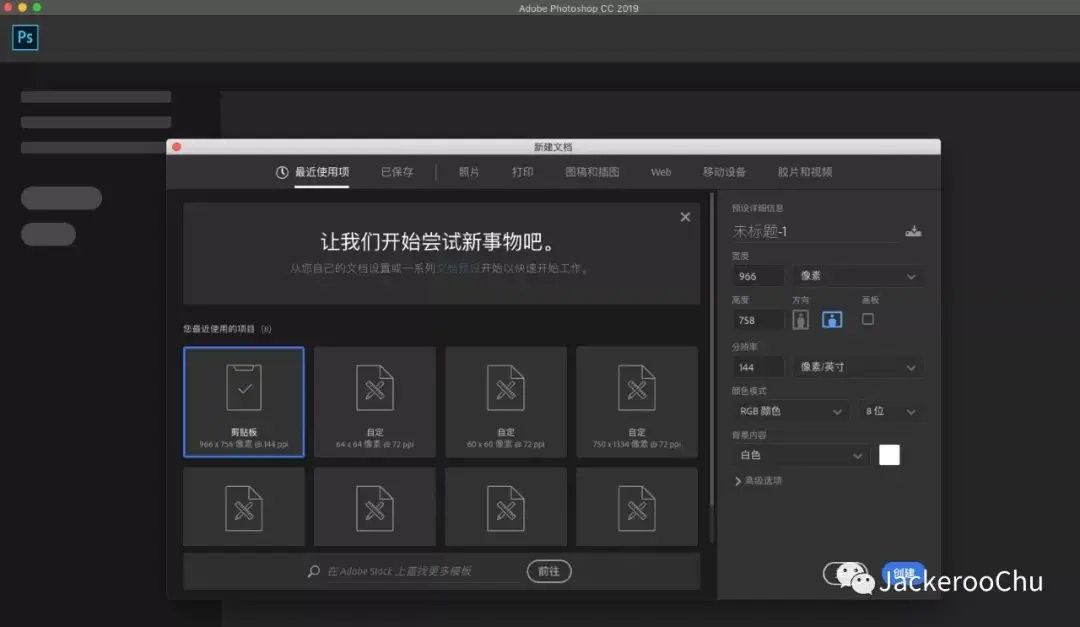This screenshot has width=1080, height=627.
Task: Open the resolution unit 像素/英寸 dropdown
Action: click(858, 367)
